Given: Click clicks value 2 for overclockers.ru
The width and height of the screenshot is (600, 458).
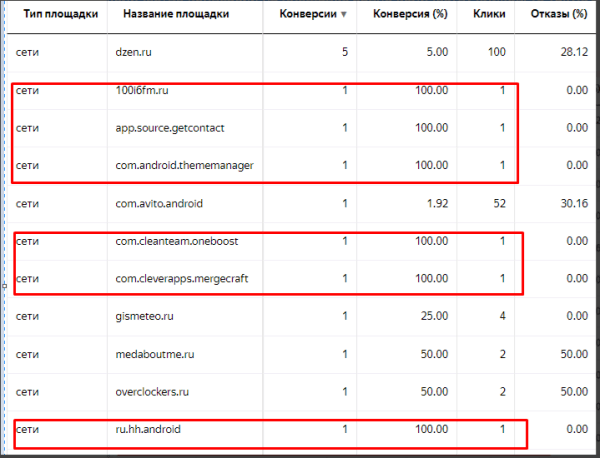Looking at the screenshot, I should tap(502, 392).
